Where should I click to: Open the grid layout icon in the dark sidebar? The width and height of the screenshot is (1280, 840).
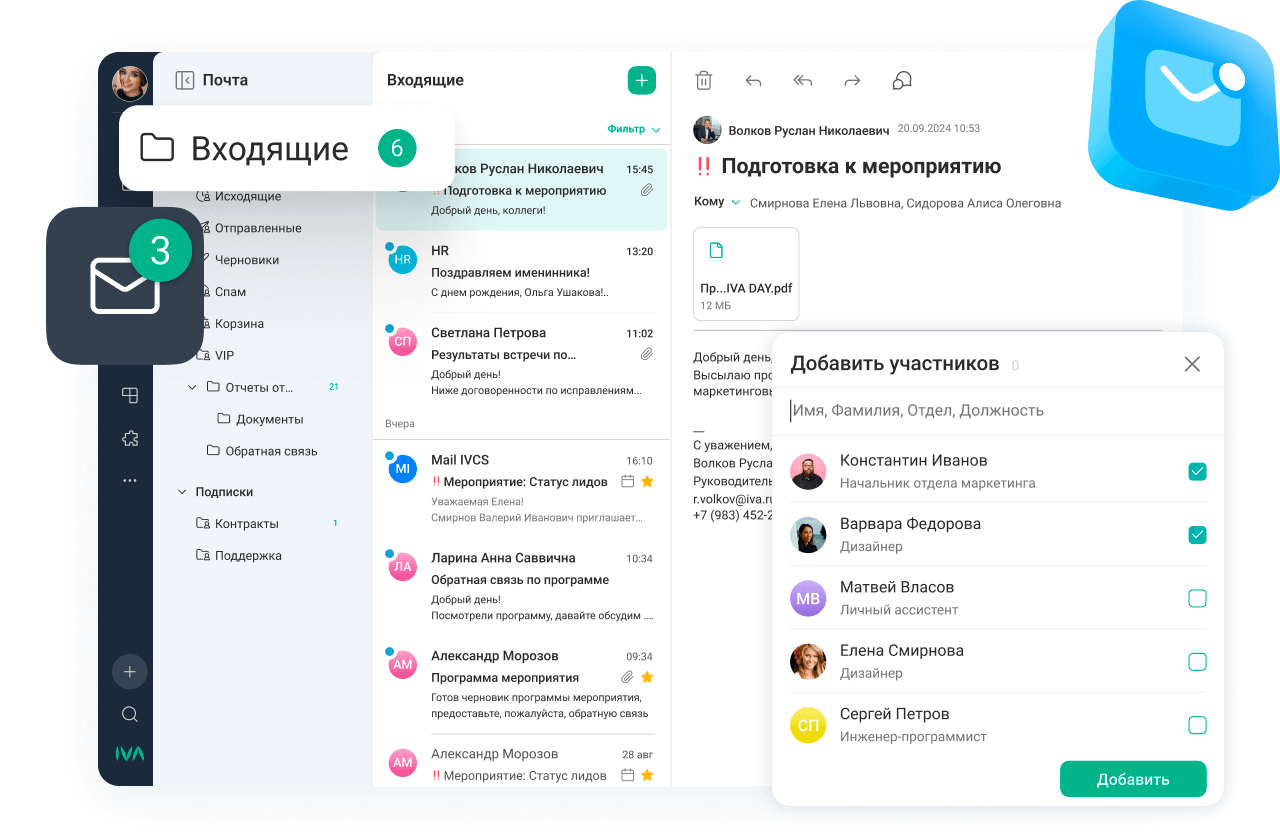click(x=130, y=395)
